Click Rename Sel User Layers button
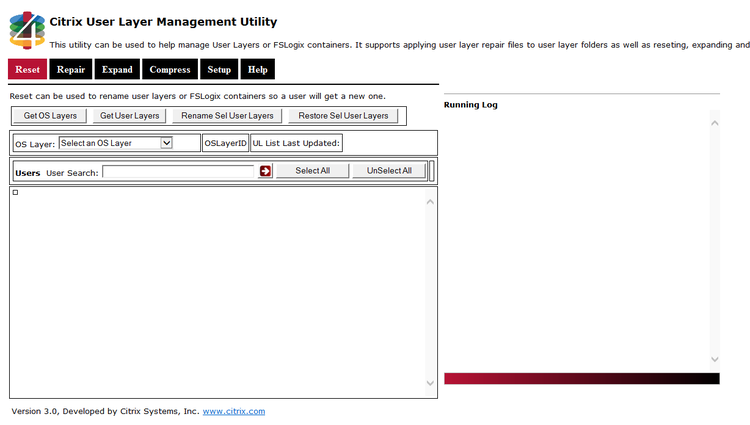This screenshot has height=425, width=750. point(227,116)
